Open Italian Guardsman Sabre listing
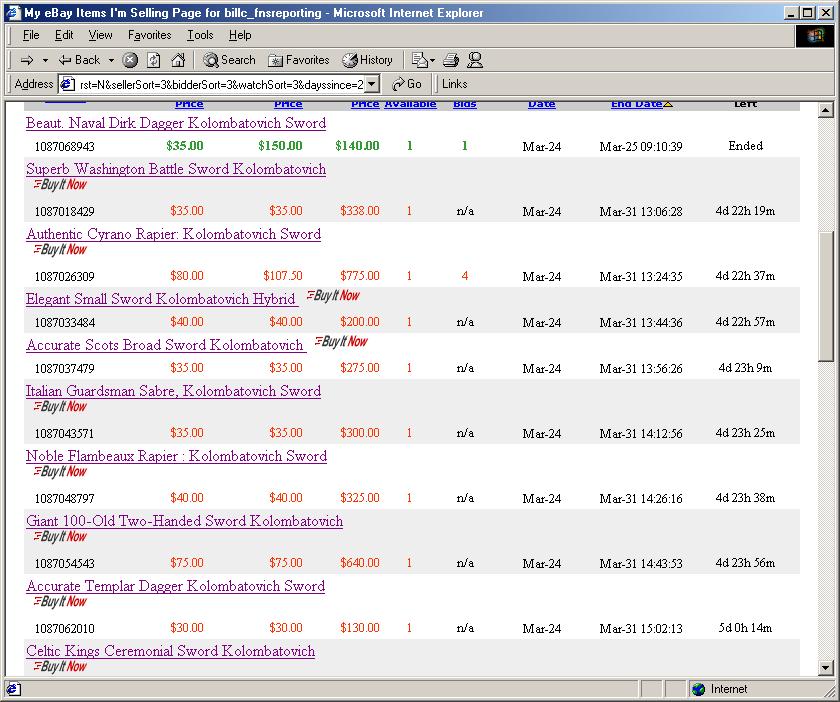 point(174,391)
